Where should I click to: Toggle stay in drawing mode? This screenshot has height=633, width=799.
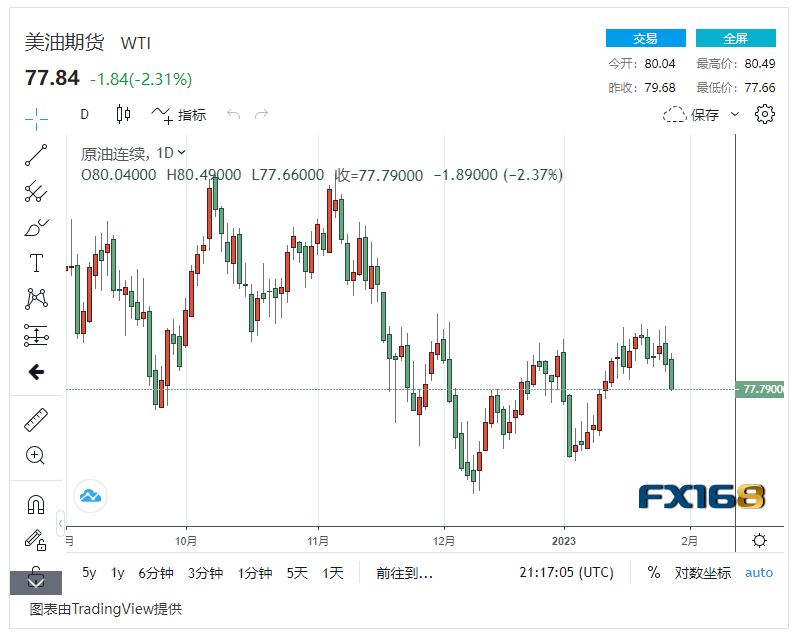(36, 541)
